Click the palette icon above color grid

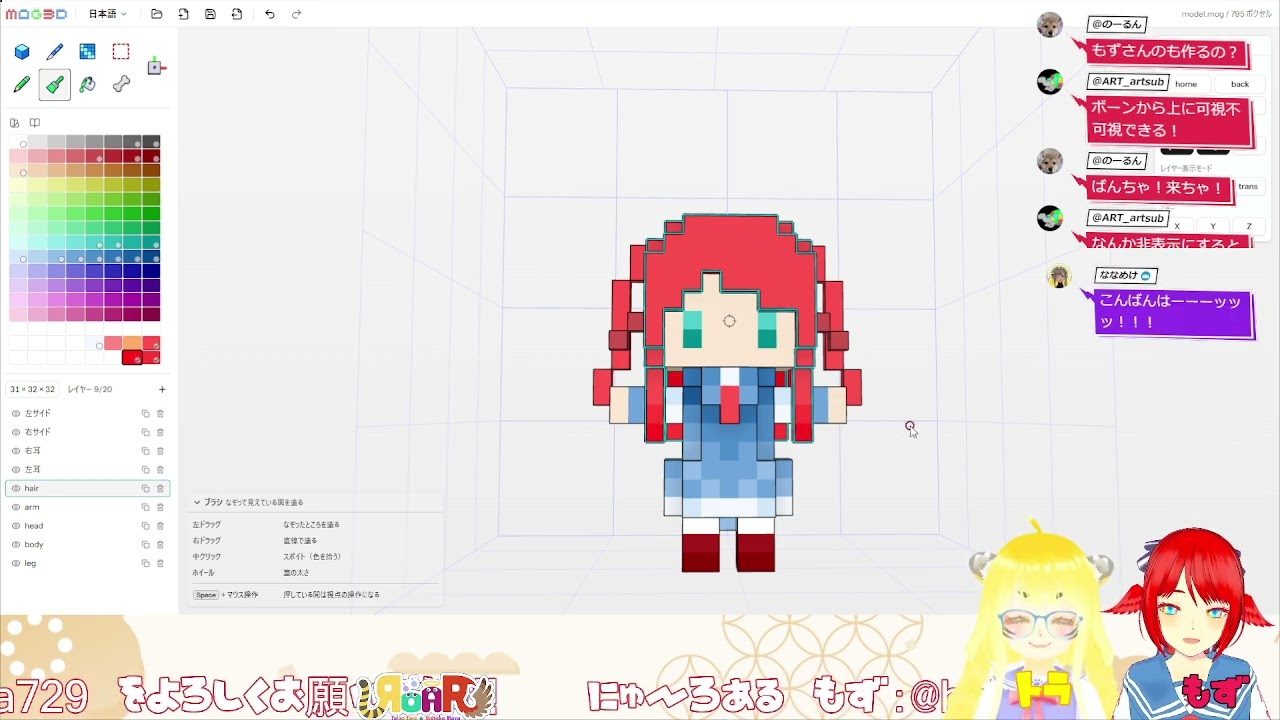tap(15, 123)
